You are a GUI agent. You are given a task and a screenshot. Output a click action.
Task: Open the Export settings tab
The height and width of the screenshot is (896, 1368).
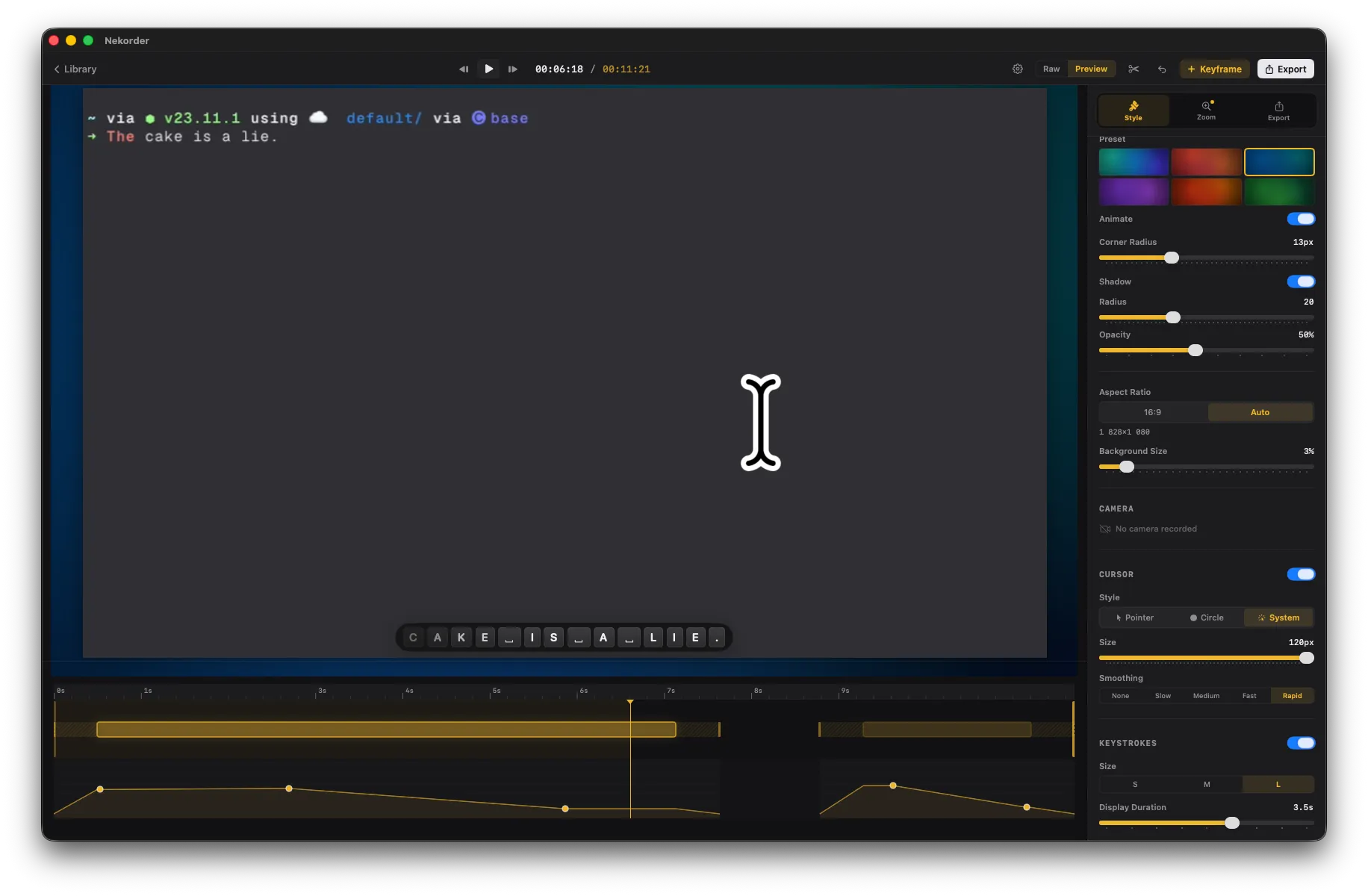(1278, 110)
